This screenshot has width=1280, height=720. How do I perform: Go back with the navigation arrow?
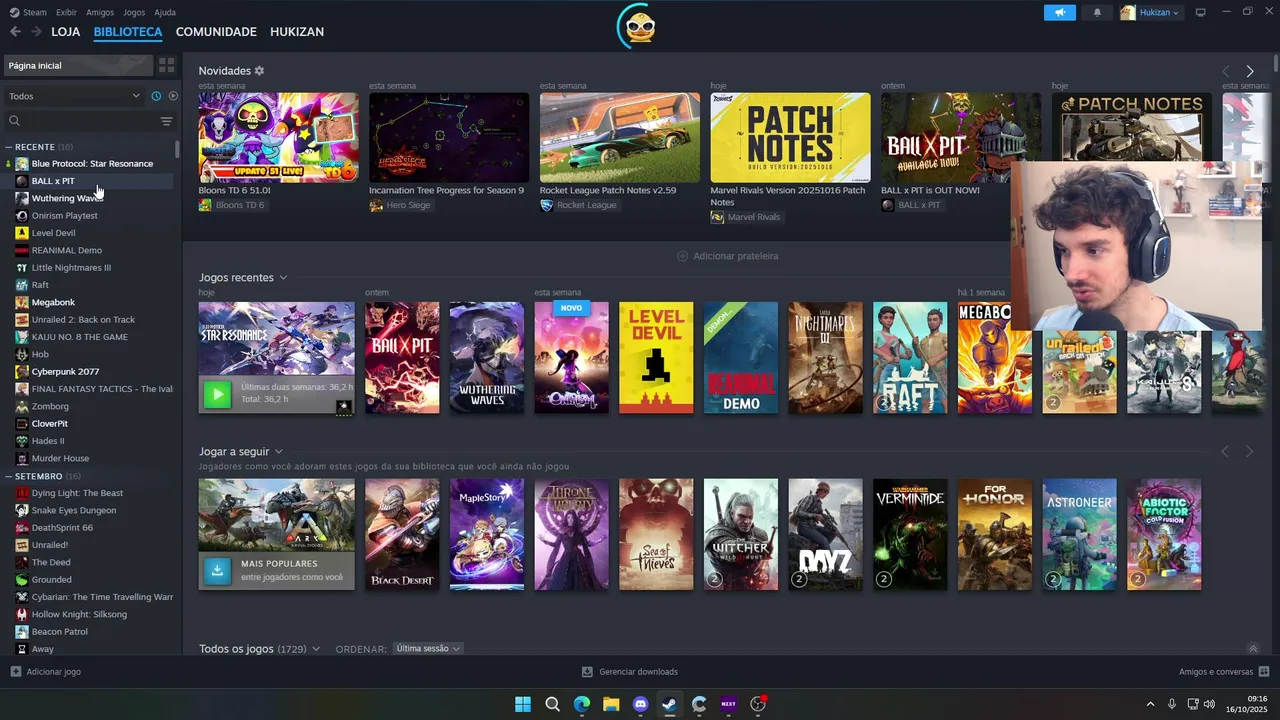pyautogui.click(x=15, y=32)
